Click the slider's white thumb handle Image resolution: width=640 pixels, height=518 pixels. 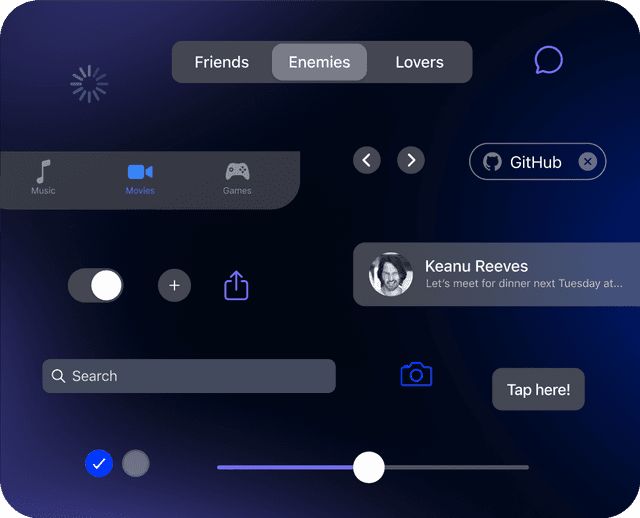[x=369, y=467]
